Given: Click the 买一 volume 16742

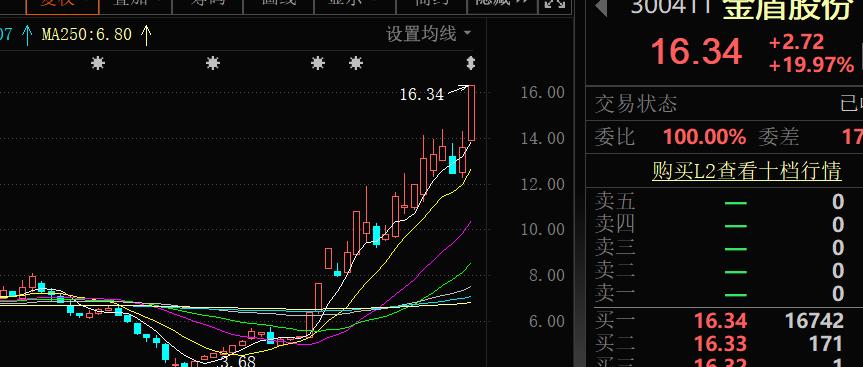Looking at the screenshot, I should click(813, 321).
